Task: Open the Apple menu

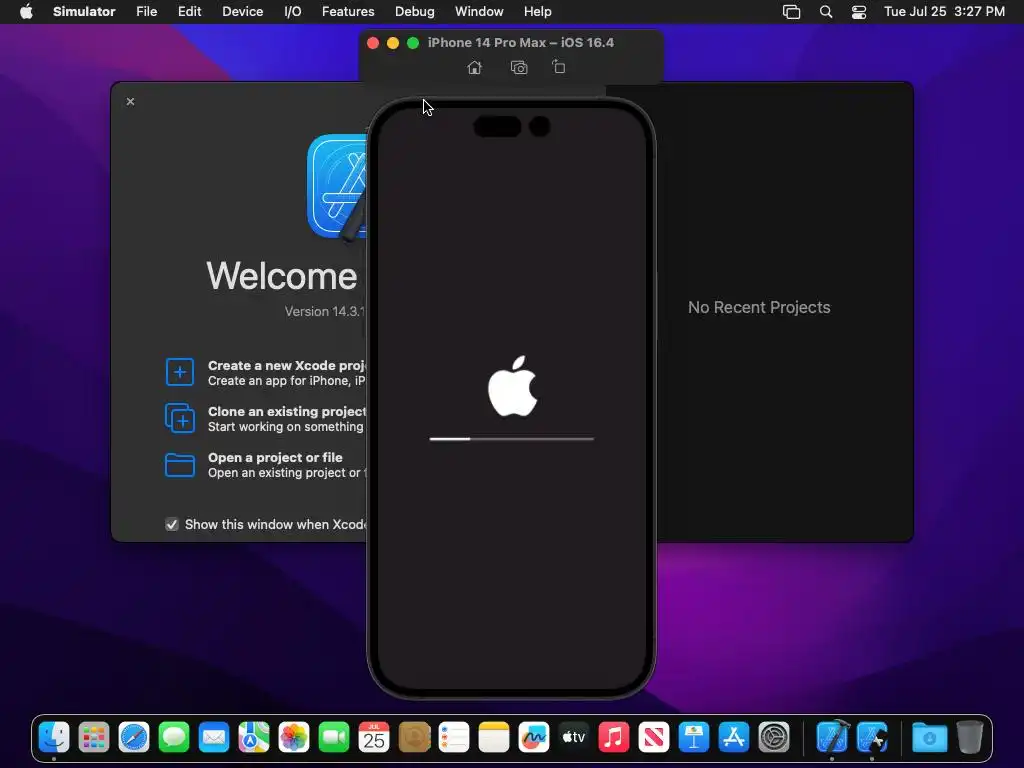Action: pyautogui.click(x=26, y=11)
